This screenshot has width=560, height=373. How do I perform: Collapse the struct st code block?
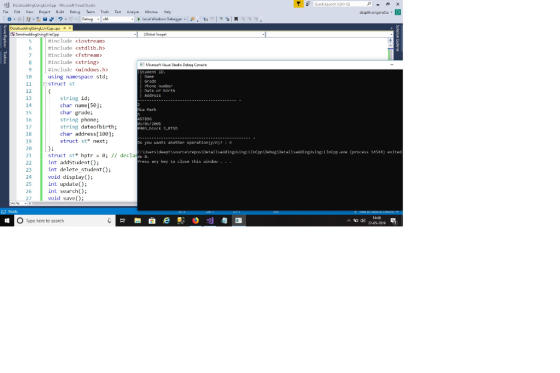(x=45, y=84)
